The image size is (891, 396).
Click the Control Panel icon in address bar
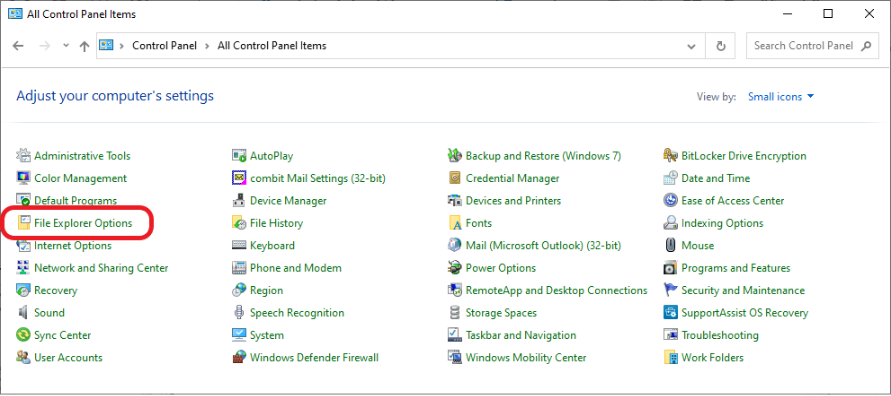point(106,45)
